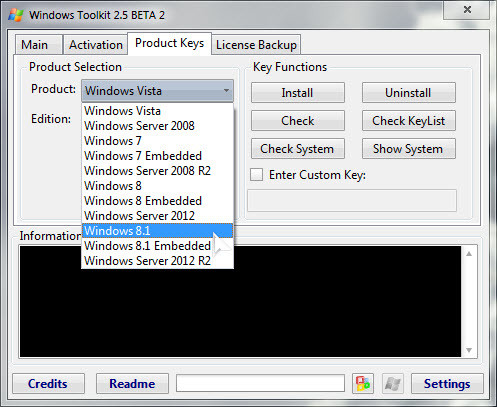Open the Credits button
This screenshot has height=407, width=497.
48,384
